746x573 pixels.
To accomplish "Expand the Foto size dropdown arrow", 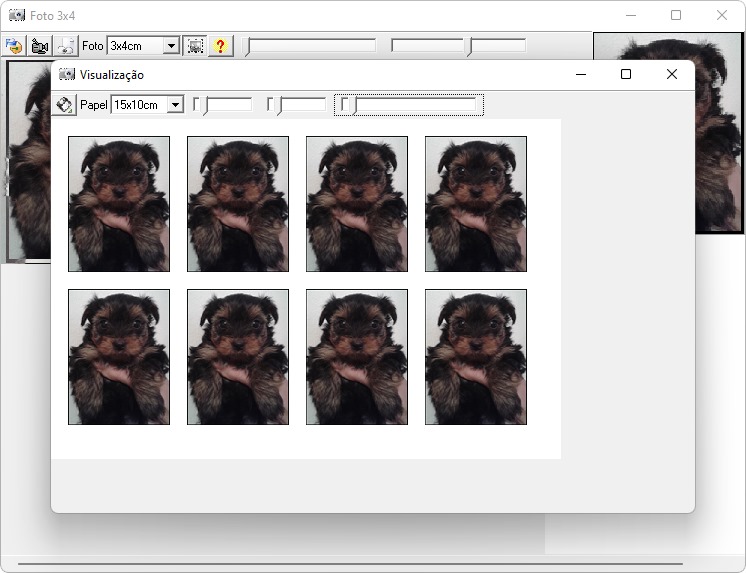I will click(171, 46).
